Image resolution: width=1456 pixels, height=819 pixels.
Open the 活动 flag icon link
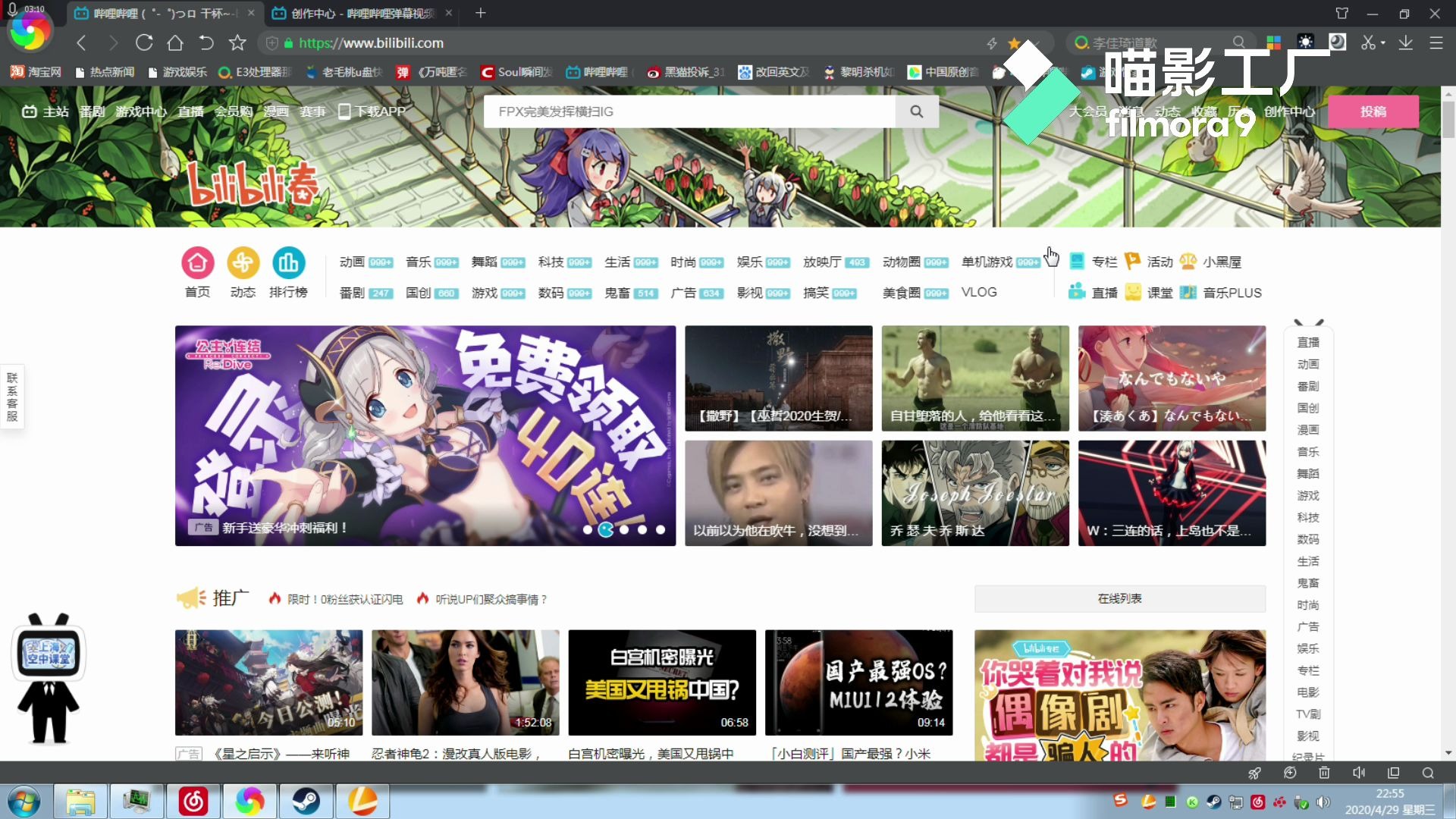[x=1148, y=262]
